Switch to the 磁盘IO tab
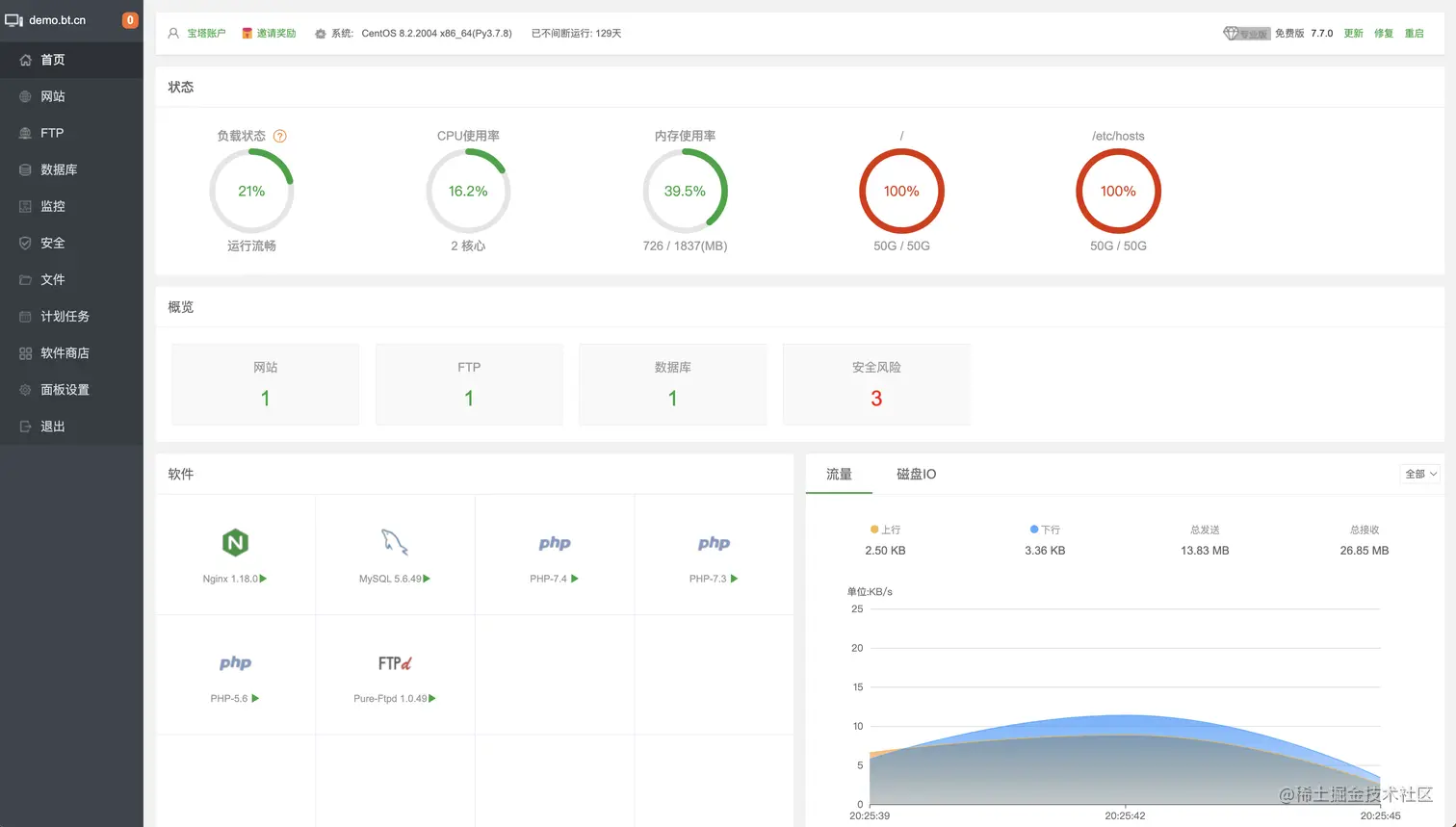1456x827 pixels. [x=916, y=474]
